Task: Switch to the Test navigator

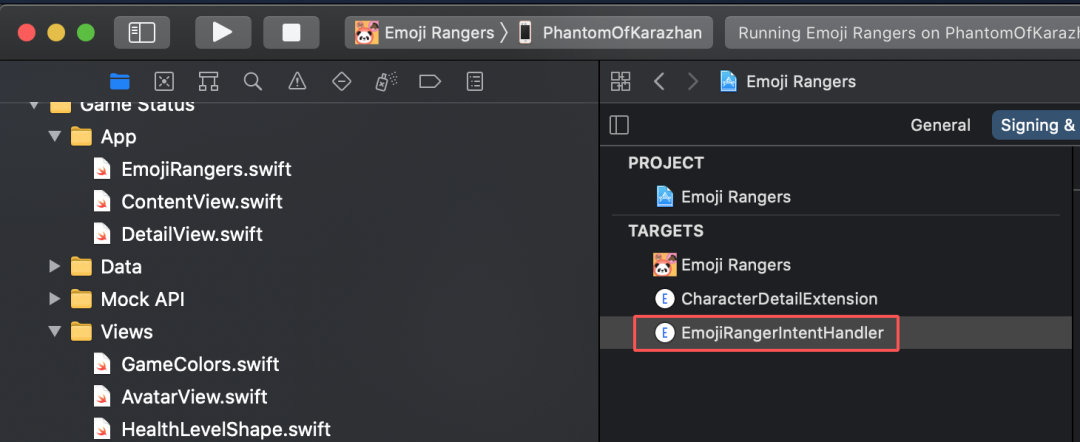Action: point(341,81)
